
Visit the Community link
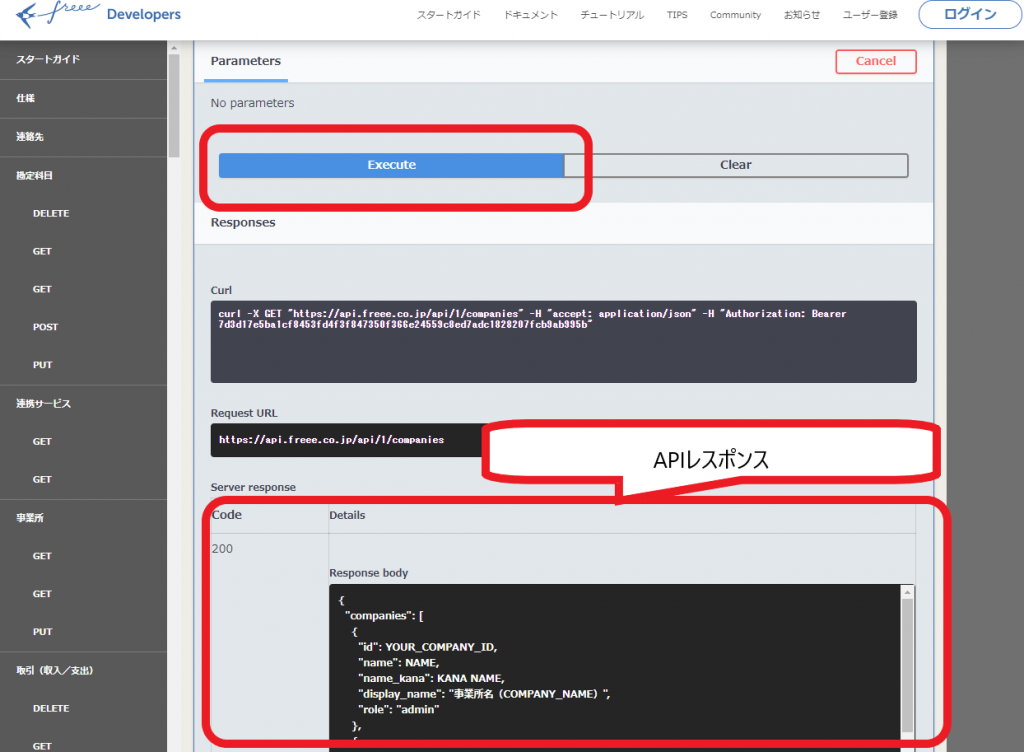click(735, 15)
